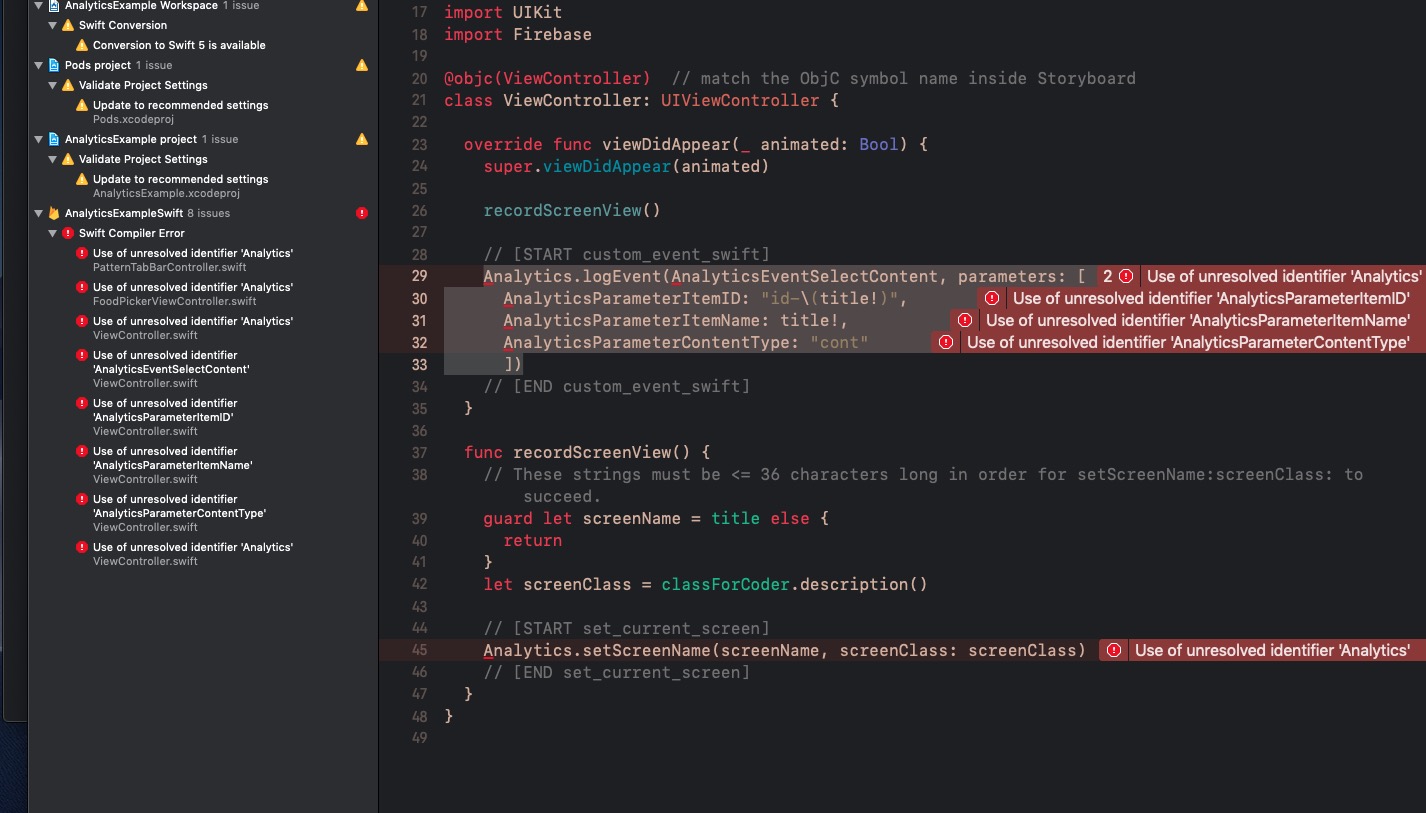
Task: Click the error icon on line 32
Action: pos(945,341)
